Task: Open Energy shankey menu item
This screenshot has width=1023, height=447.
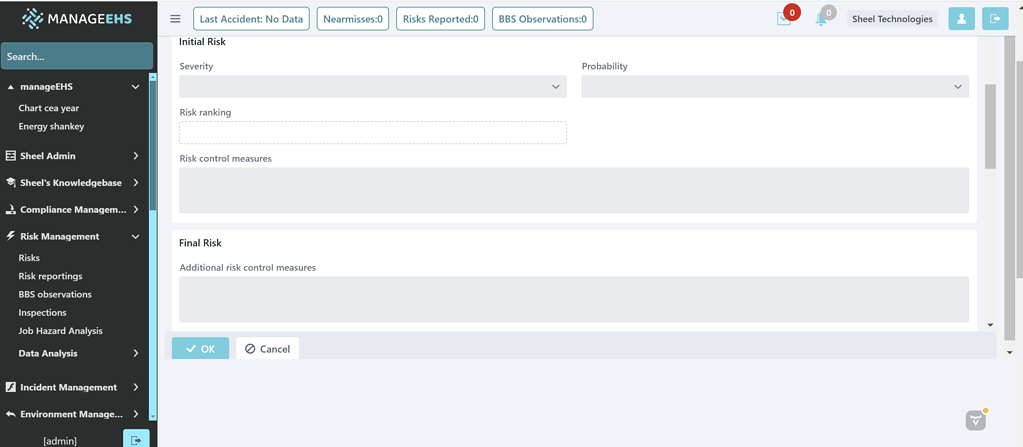Action: tap(52, 127)
